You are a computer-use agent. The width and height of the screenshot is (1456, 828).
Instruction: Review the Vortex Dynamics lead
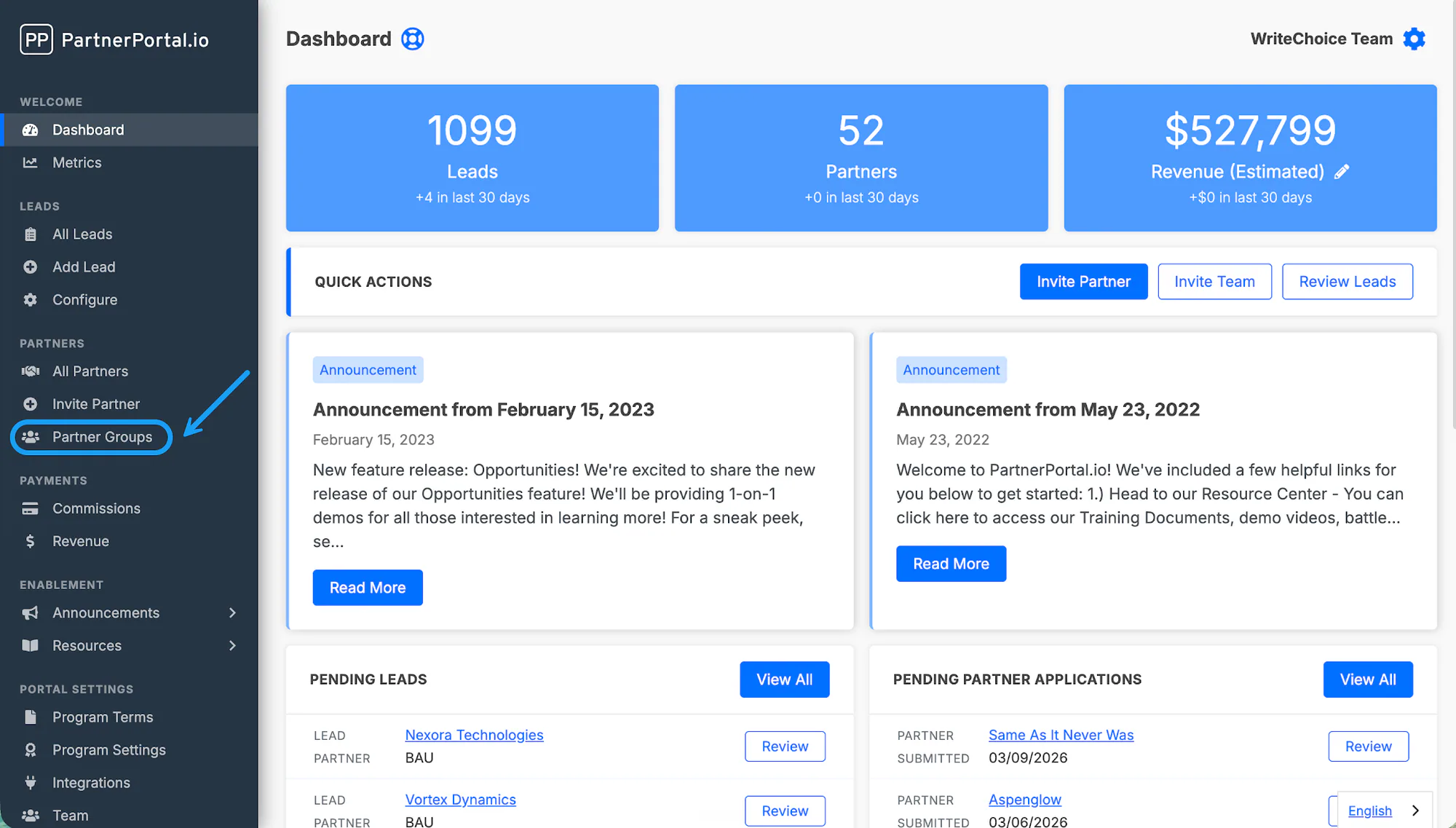tap(785, 811)
